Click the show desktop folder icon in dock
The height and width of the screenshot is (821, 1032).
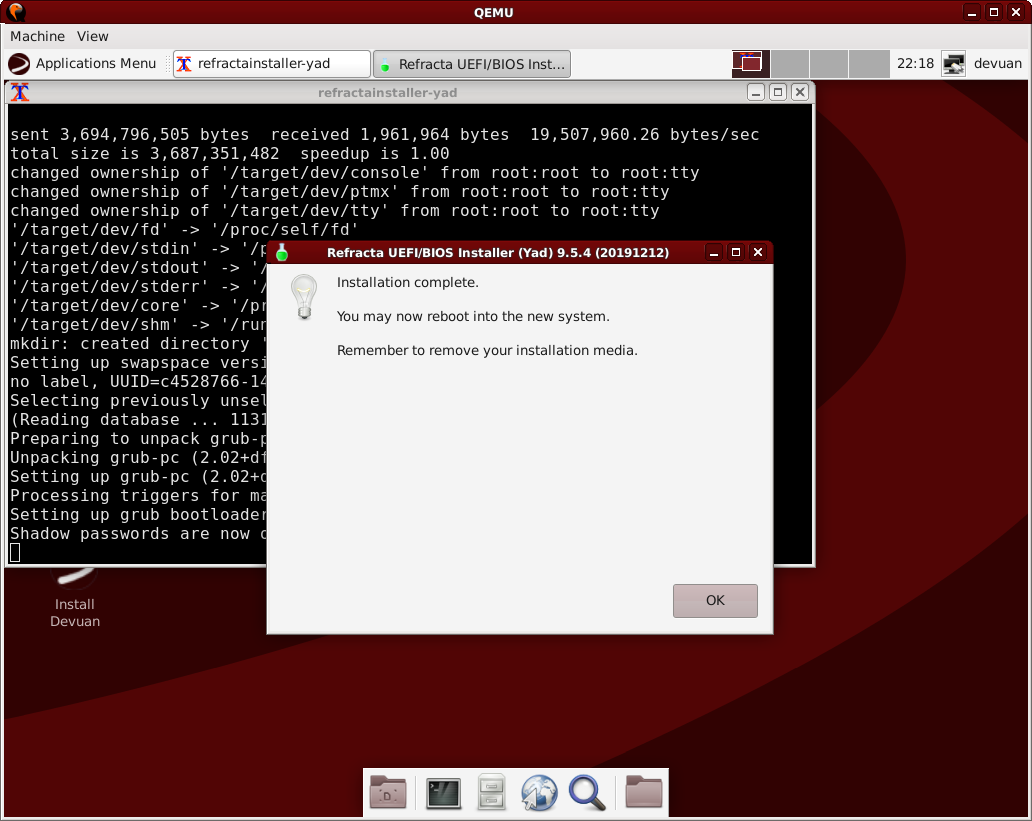[x=388, y=793]
